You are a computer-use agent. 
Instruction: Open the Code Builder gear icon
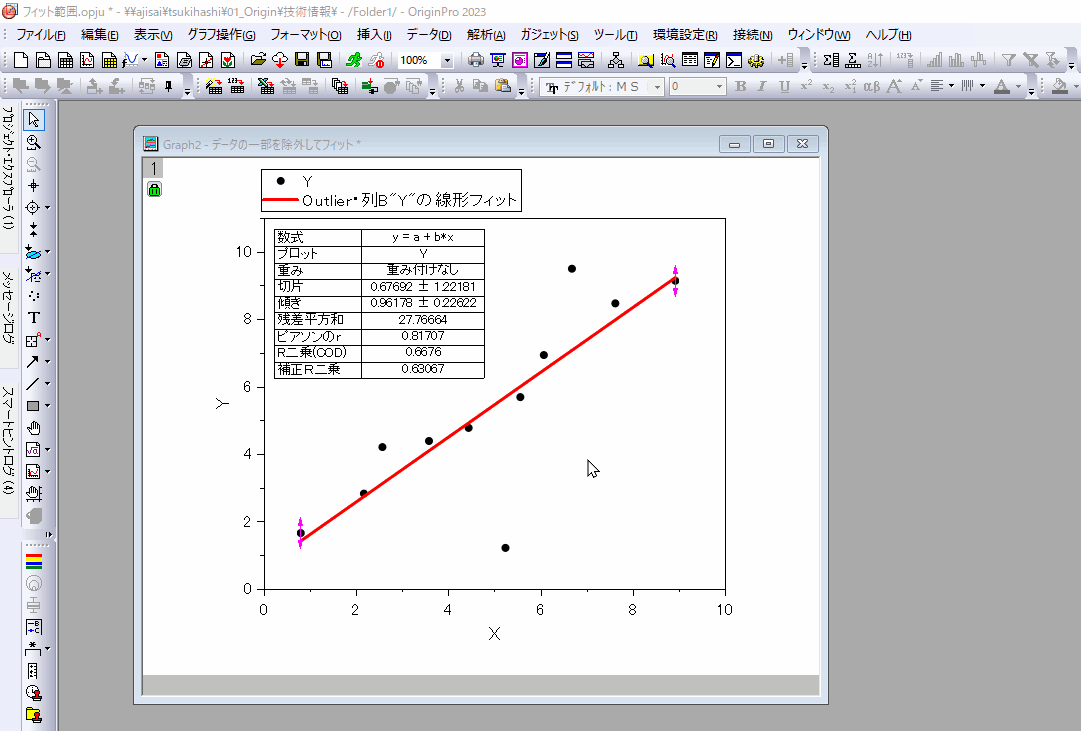[x=756, y=61]
